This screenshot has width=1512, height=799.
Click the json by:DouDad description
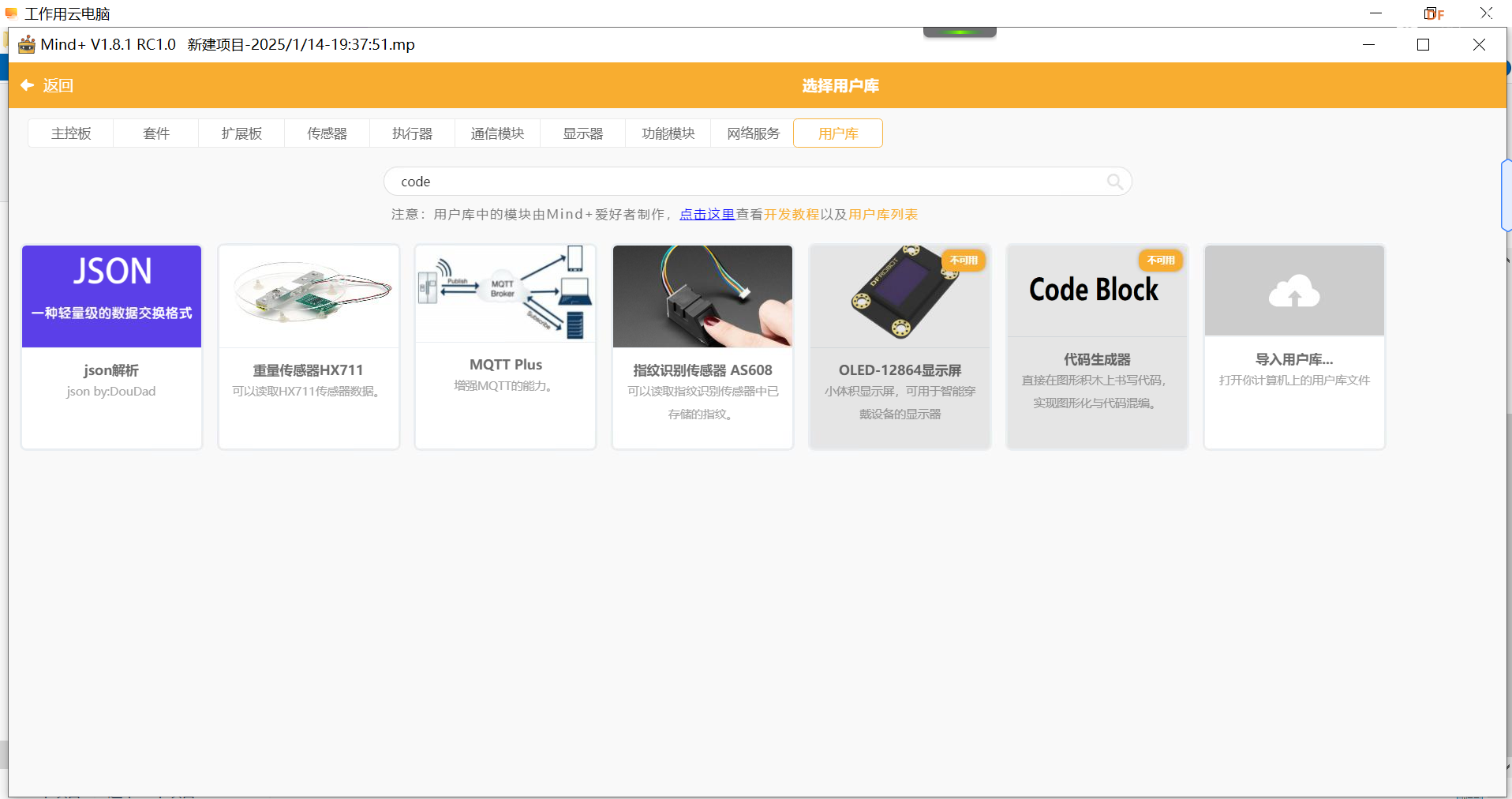pyautogui.click(x=111, y=392)
